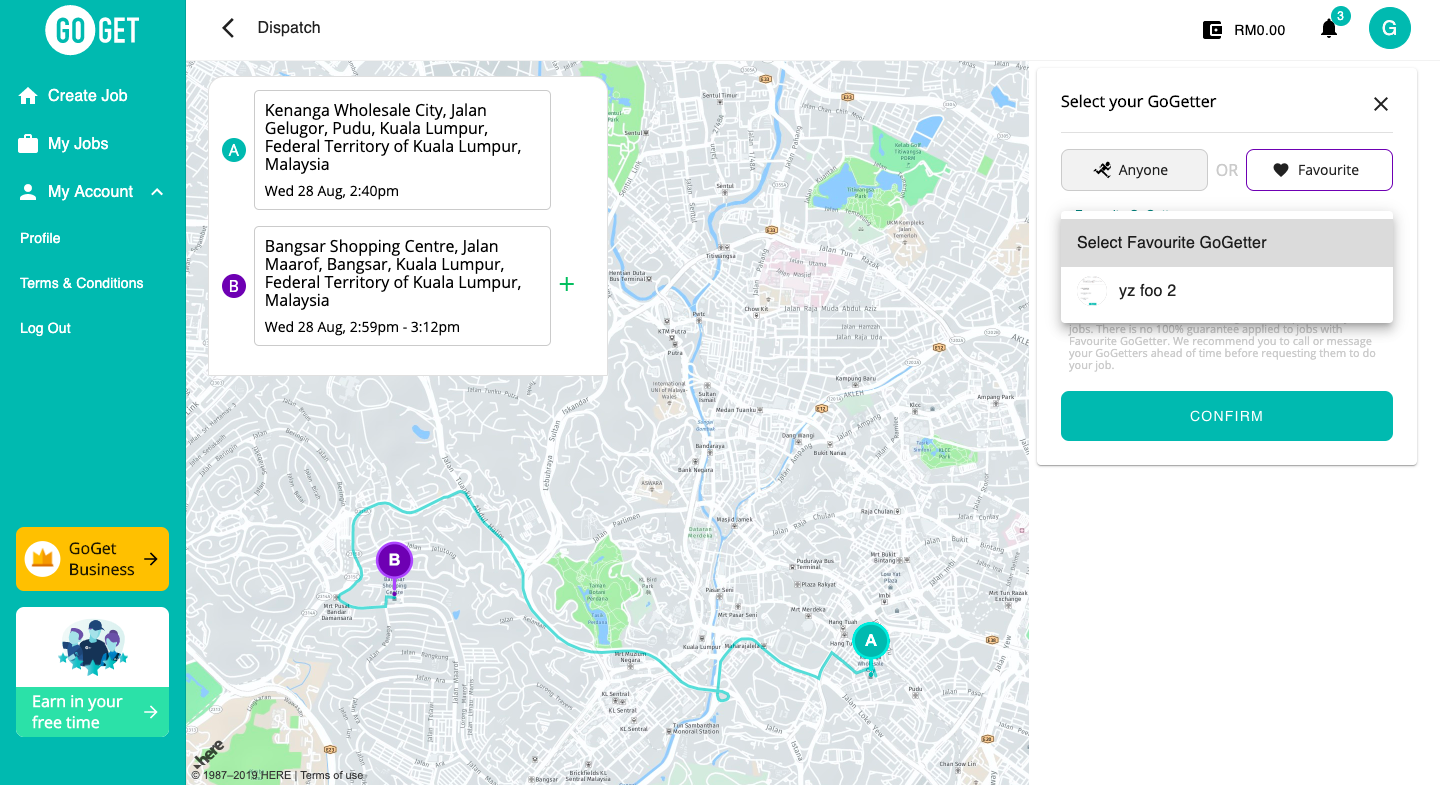Click the teal A marker on map
This screenshot has height=785, width=1440.
pos(870,640)
